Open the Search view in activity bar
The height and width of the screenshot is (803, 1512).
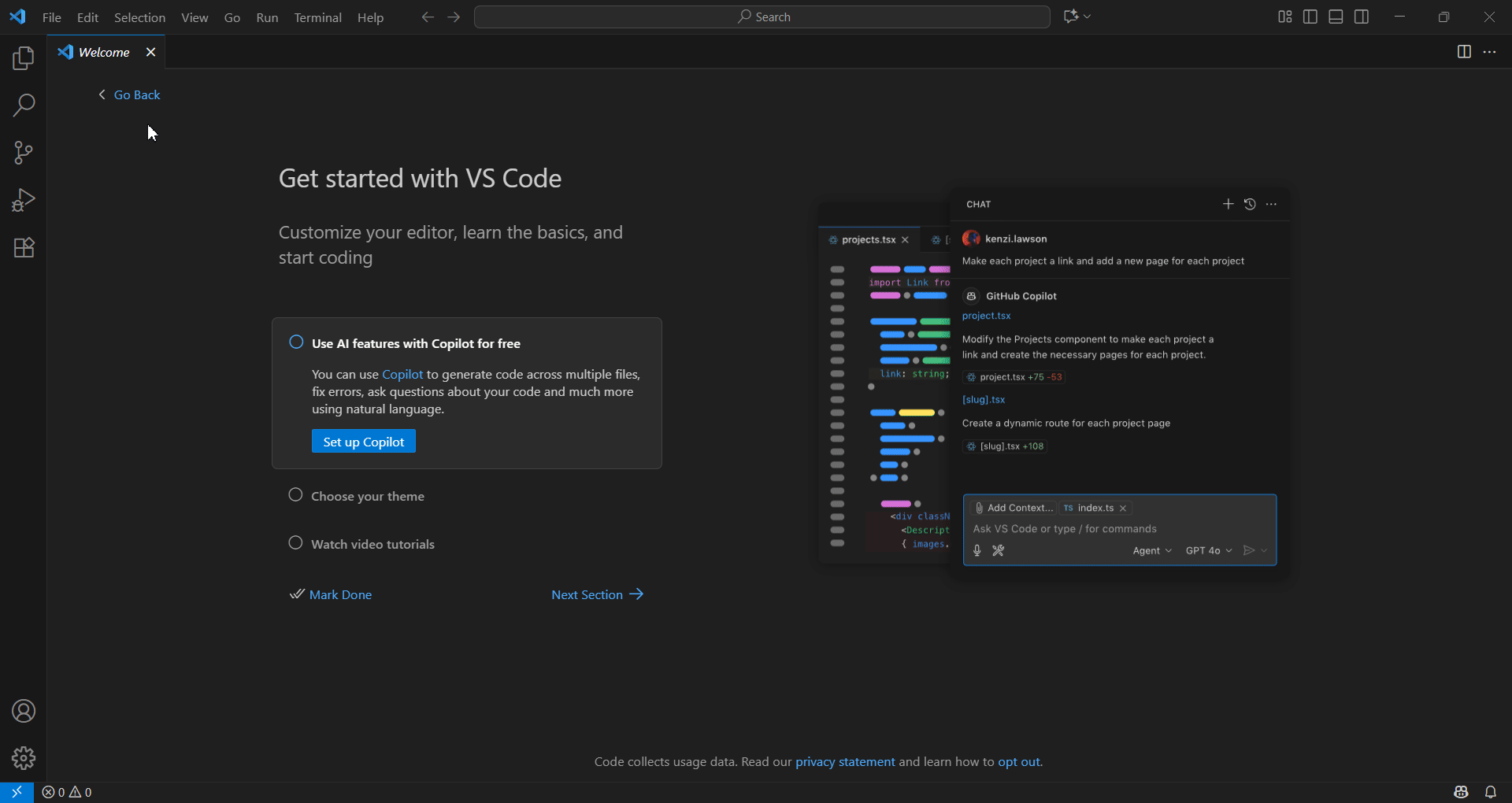pos(24,105)
